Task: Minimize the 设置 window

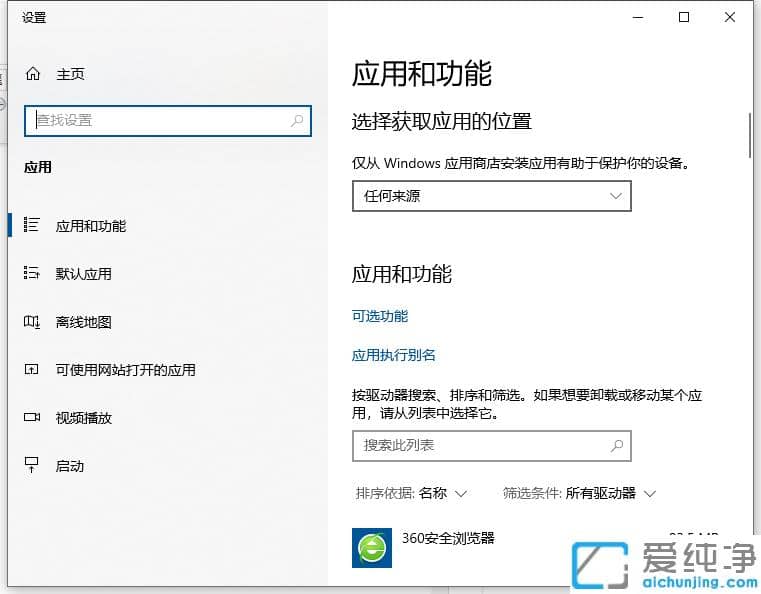Action: pyautogui.click(x=637, y=17)
